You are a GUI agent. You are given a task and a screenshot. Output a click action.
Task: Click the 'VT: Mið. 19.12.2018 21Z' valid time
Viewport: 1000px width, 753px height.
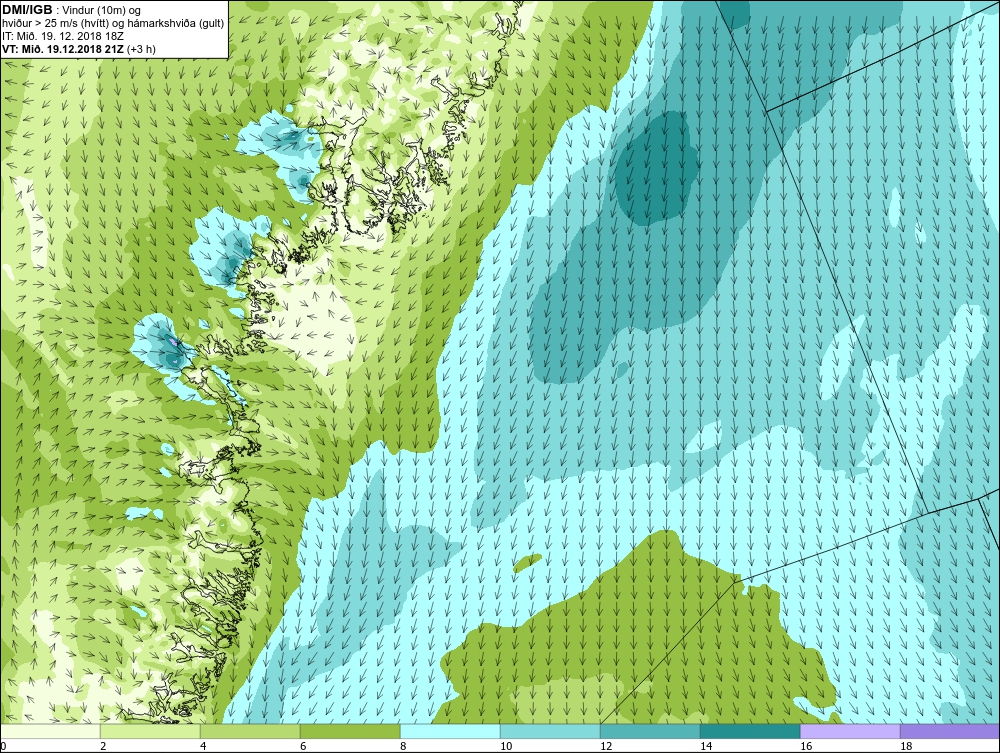[x=63, y=49]
